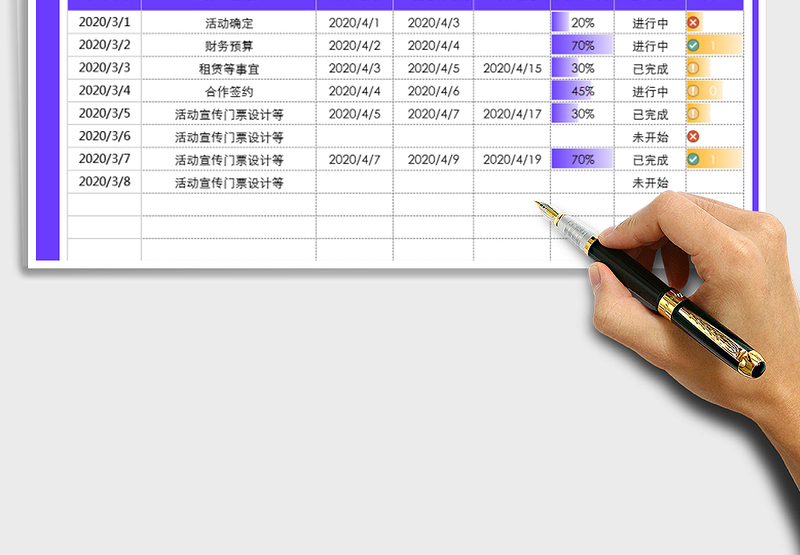800x555 pixels.
Task: Click the task name cell 活动确定
Action: pyautogui.click(x=229, y=23)
